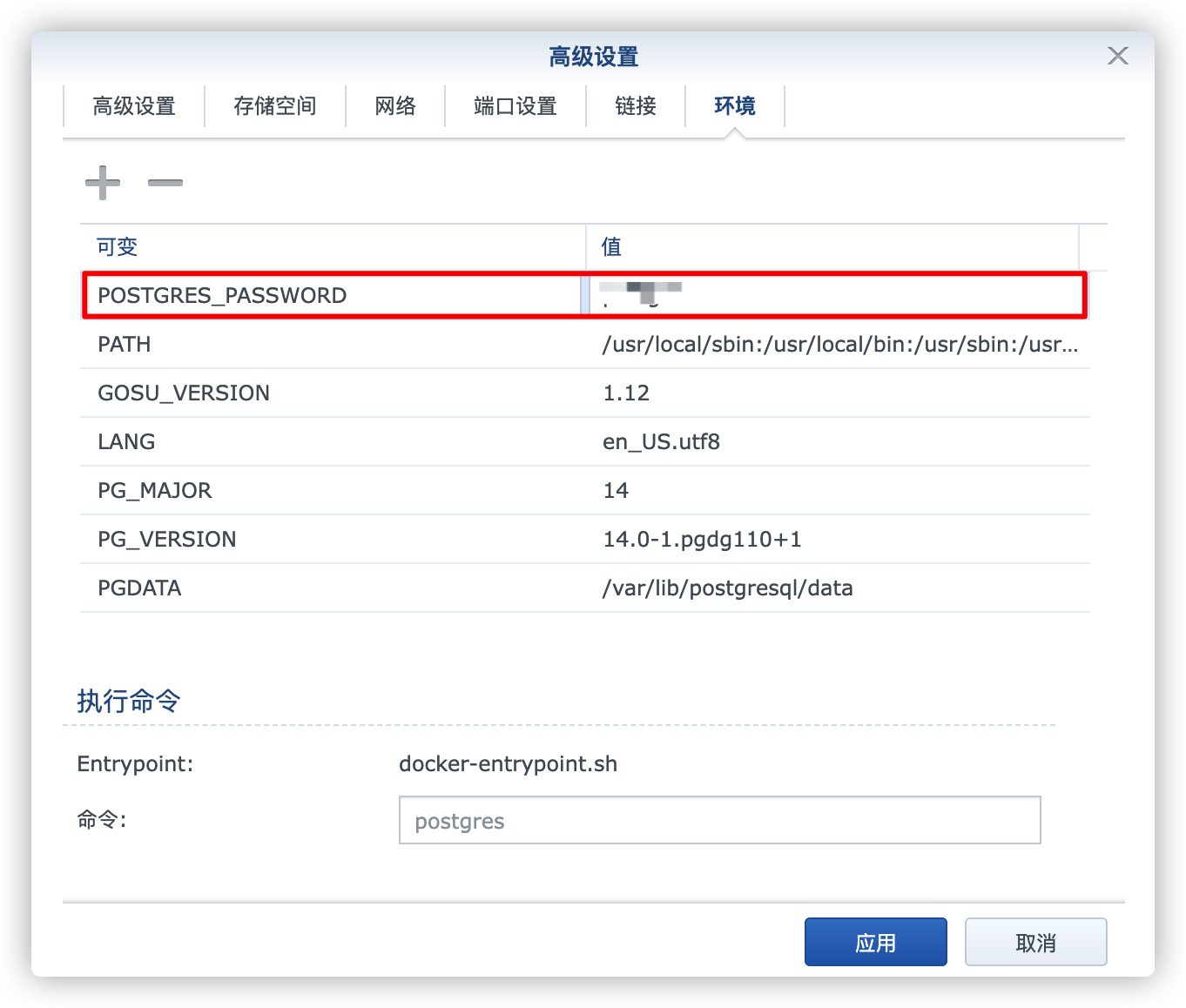Click the 应用 button

tap(876, 942)
